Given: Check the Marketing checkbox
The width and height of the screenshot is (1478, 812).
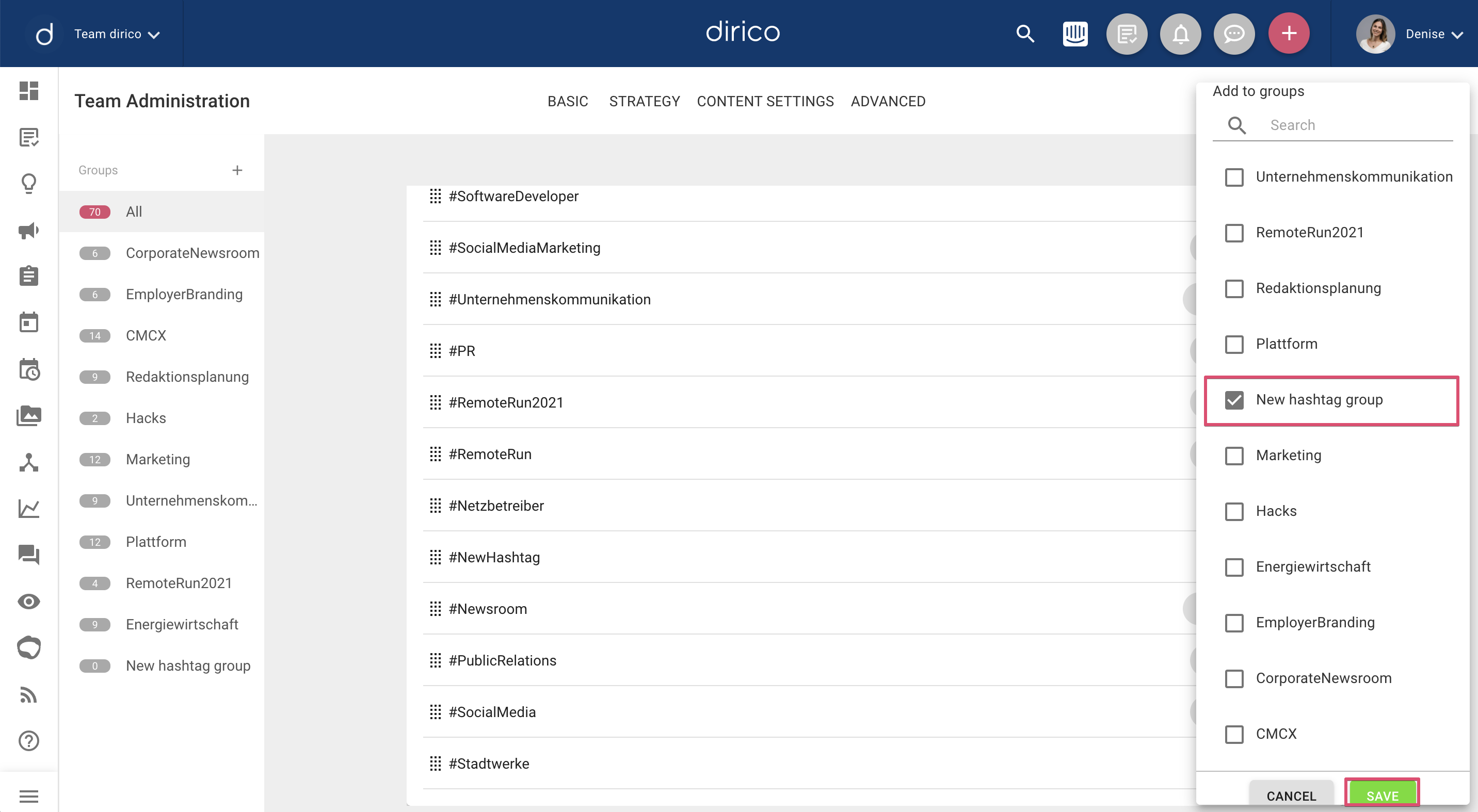Looking at the screenshot, I should [x=1234, y=456].
